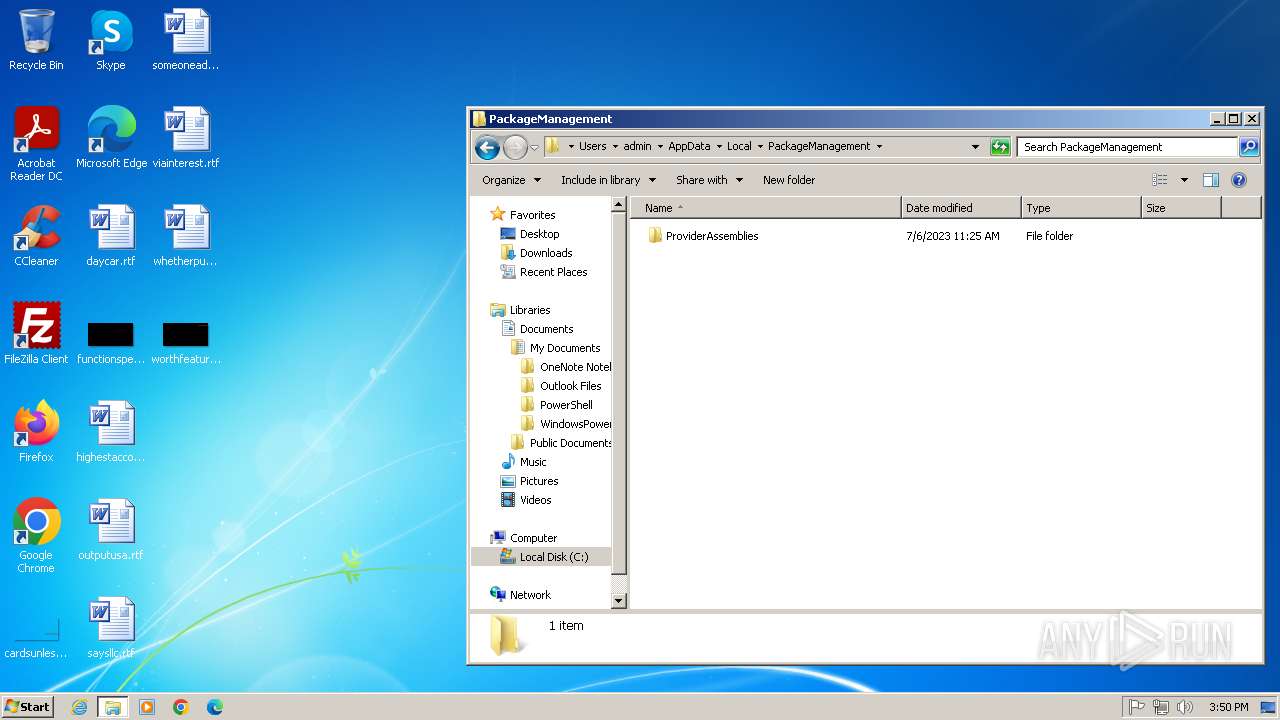Select daycar.rtf document on desktop
Viewport: 1280px width, 720px height.
pos(111,236)
